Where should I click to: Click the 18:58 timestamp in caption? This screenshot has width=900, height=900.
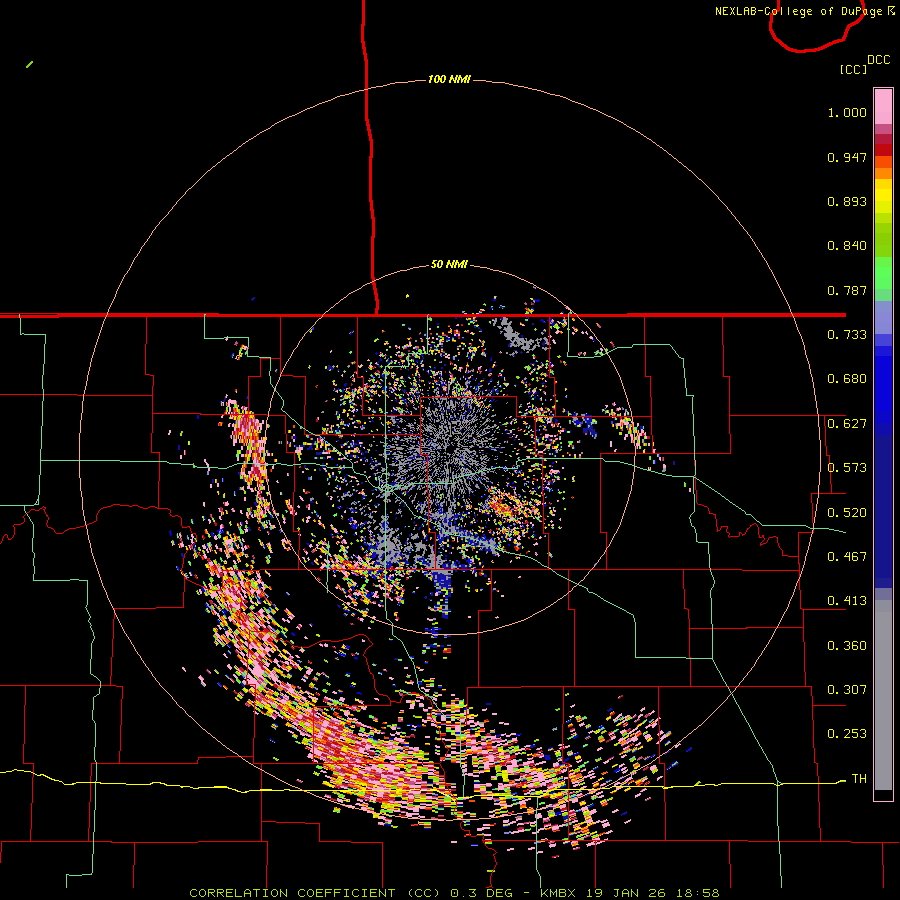[x=697, y=893]
